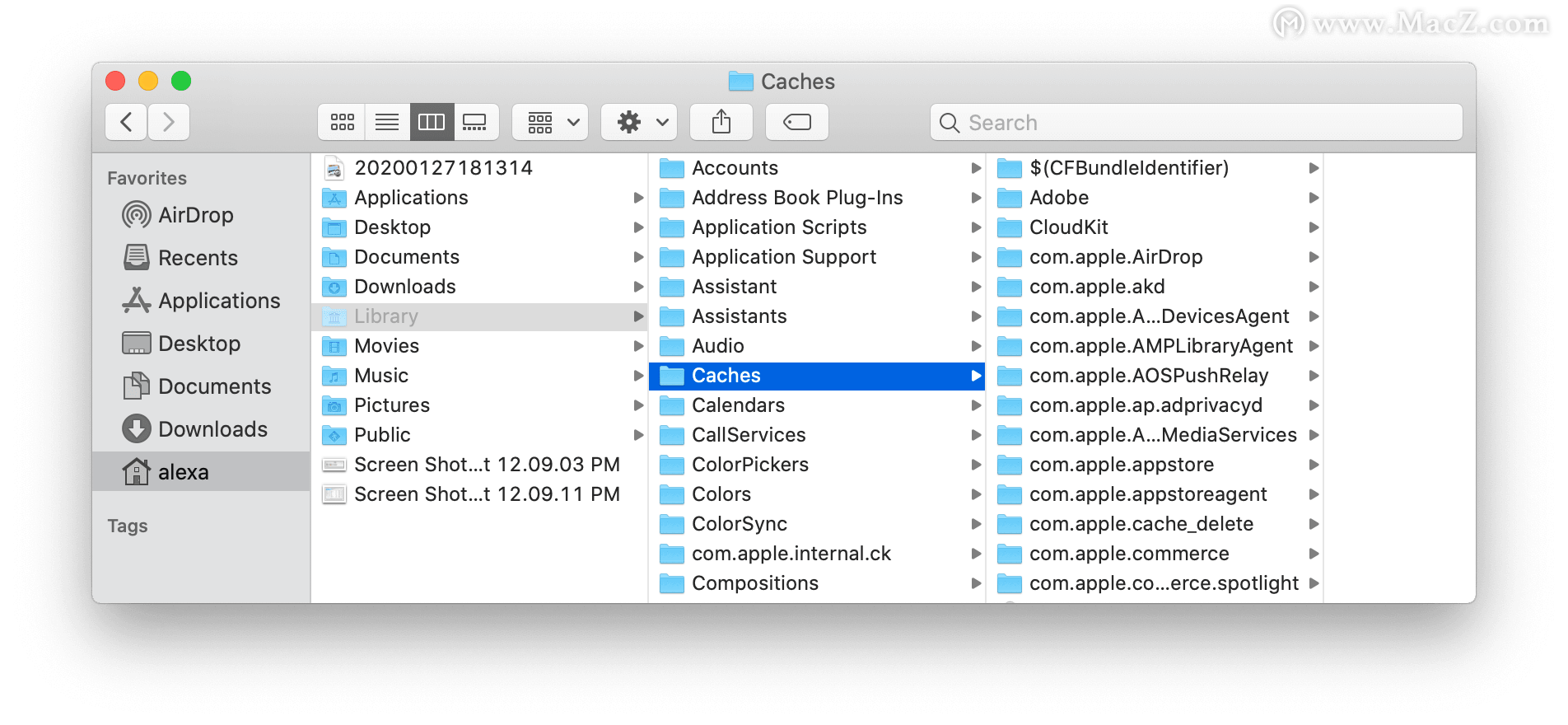Screen dimensions: 1568x725
Task: Select com.apple.ap.adprivacyd folder
Action: tap(1155, 405)
